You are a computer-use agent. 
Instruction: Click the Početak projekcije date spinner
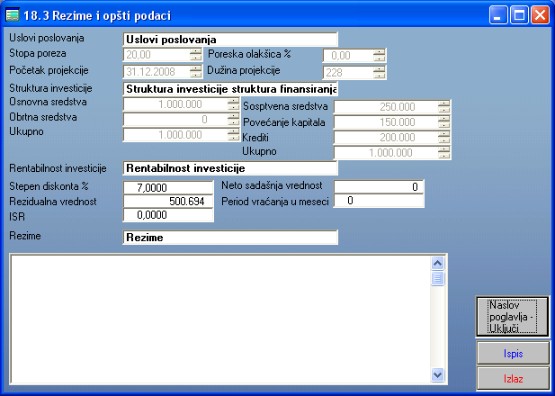click(x=196, y=71)
